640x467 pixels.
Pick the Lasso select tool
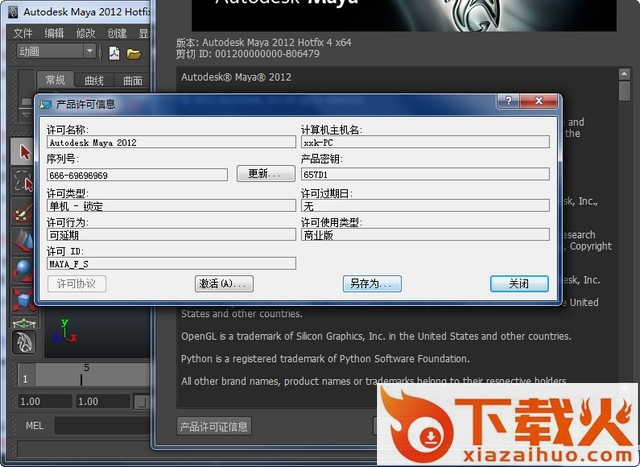click(22, 181)
